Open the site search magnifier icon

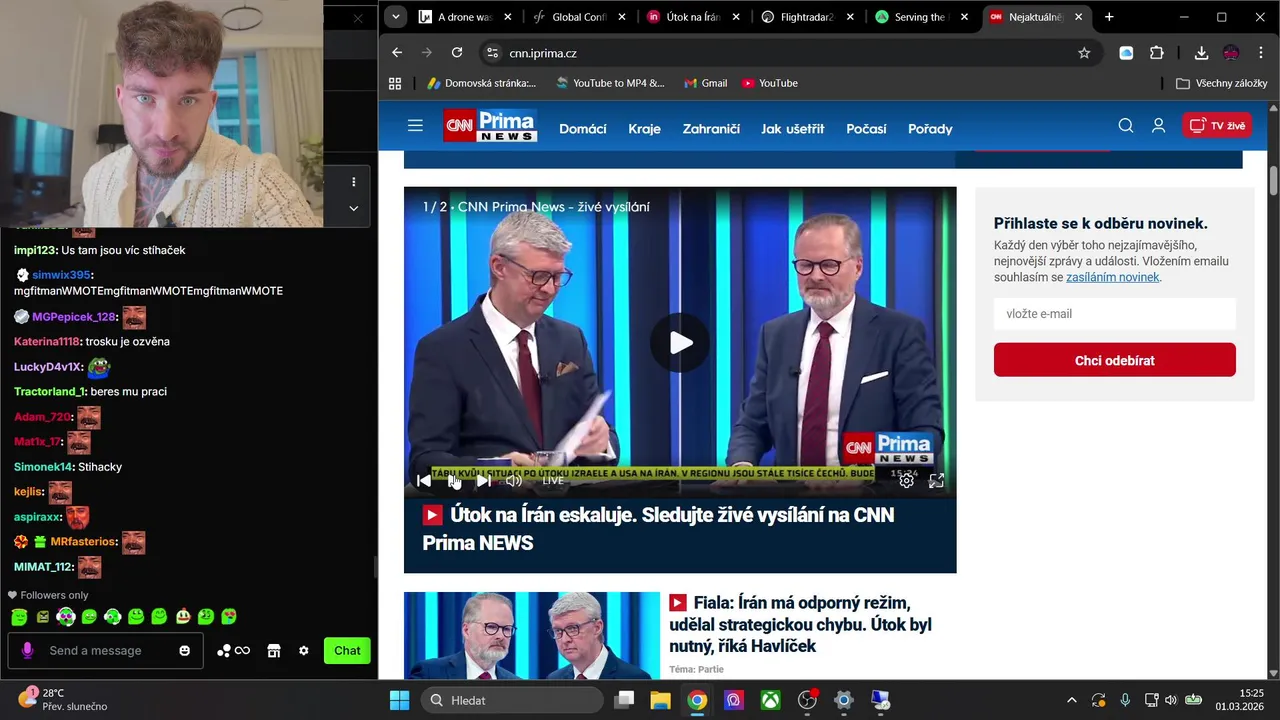point(1126,126)
